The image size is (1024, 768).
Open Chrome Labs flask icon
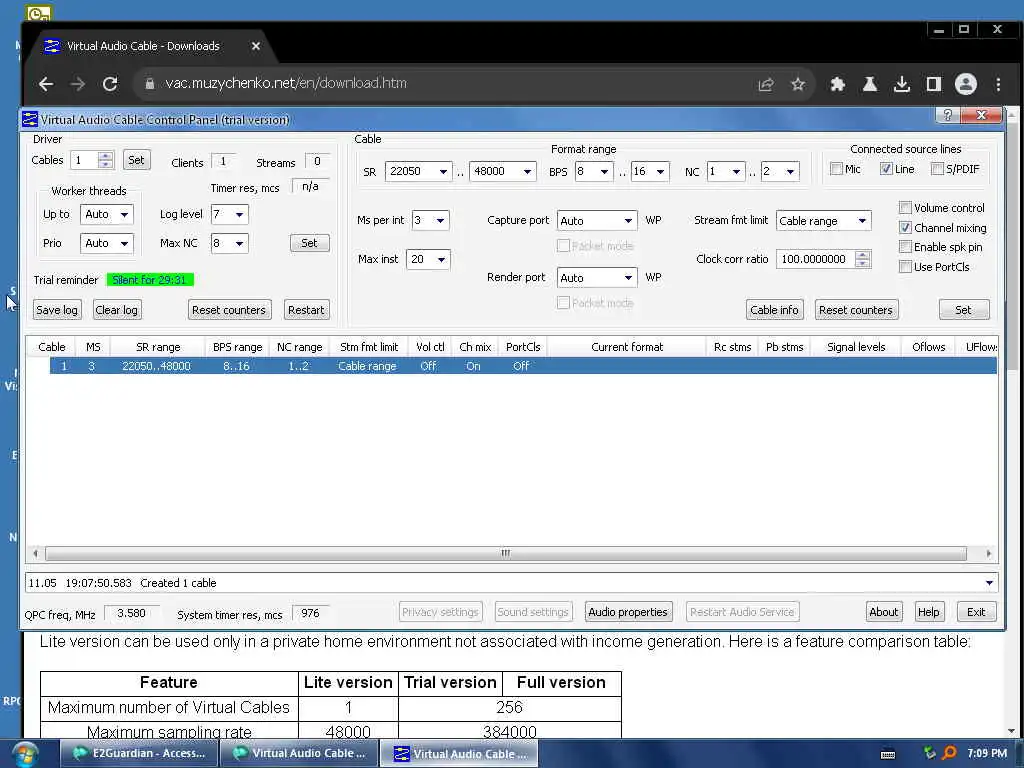870,84
